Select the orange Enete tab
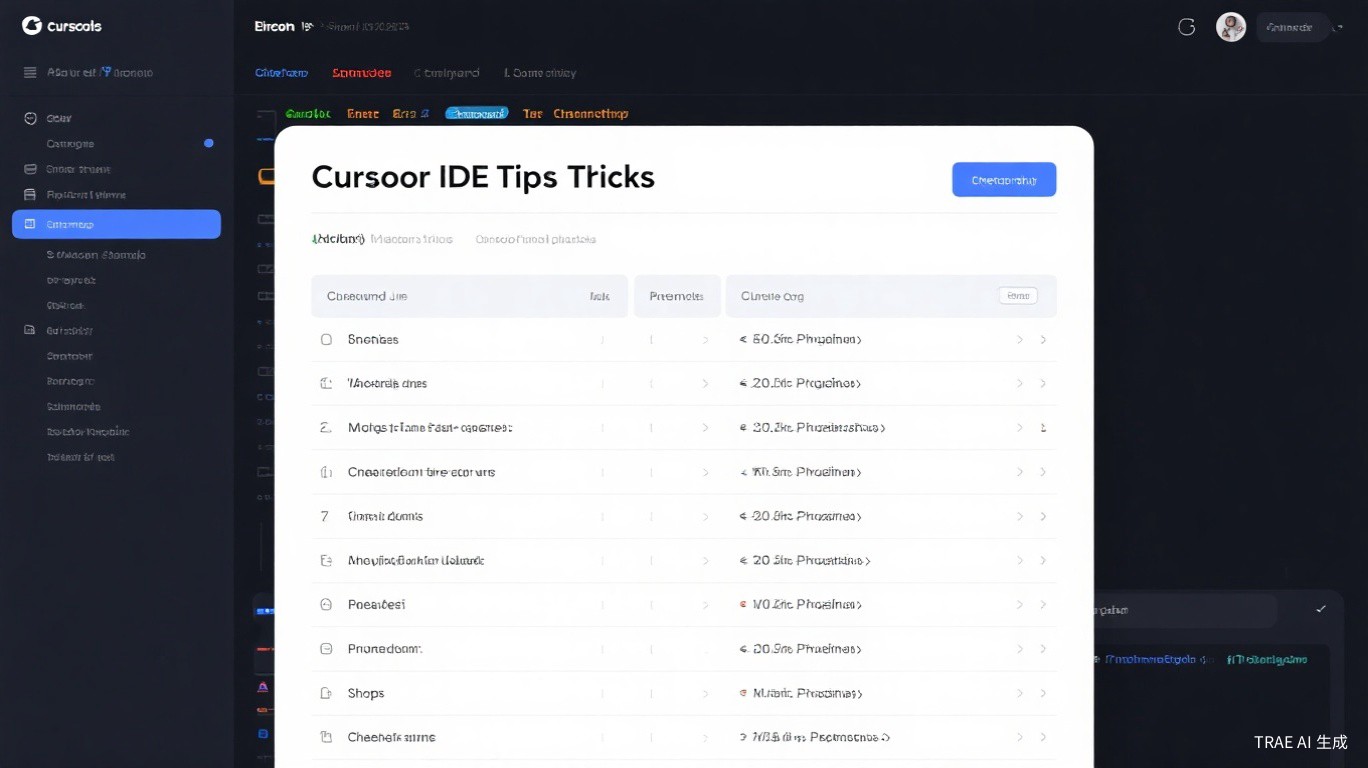The image size is (1368, 768). click(x=363, y=114)
